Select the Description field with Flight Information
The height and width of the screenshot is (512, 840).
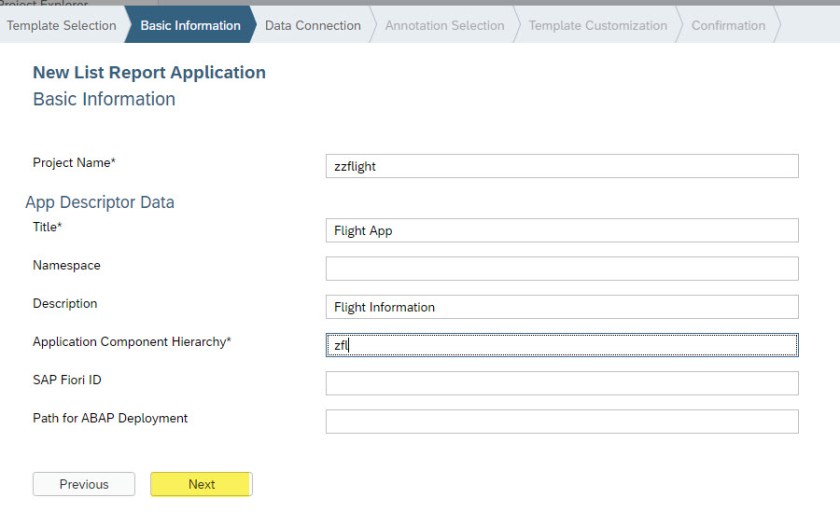click(x=562, y=307)
